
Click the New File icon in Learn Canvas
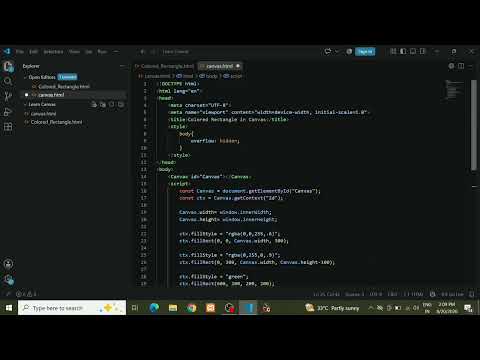click(94, 105)
